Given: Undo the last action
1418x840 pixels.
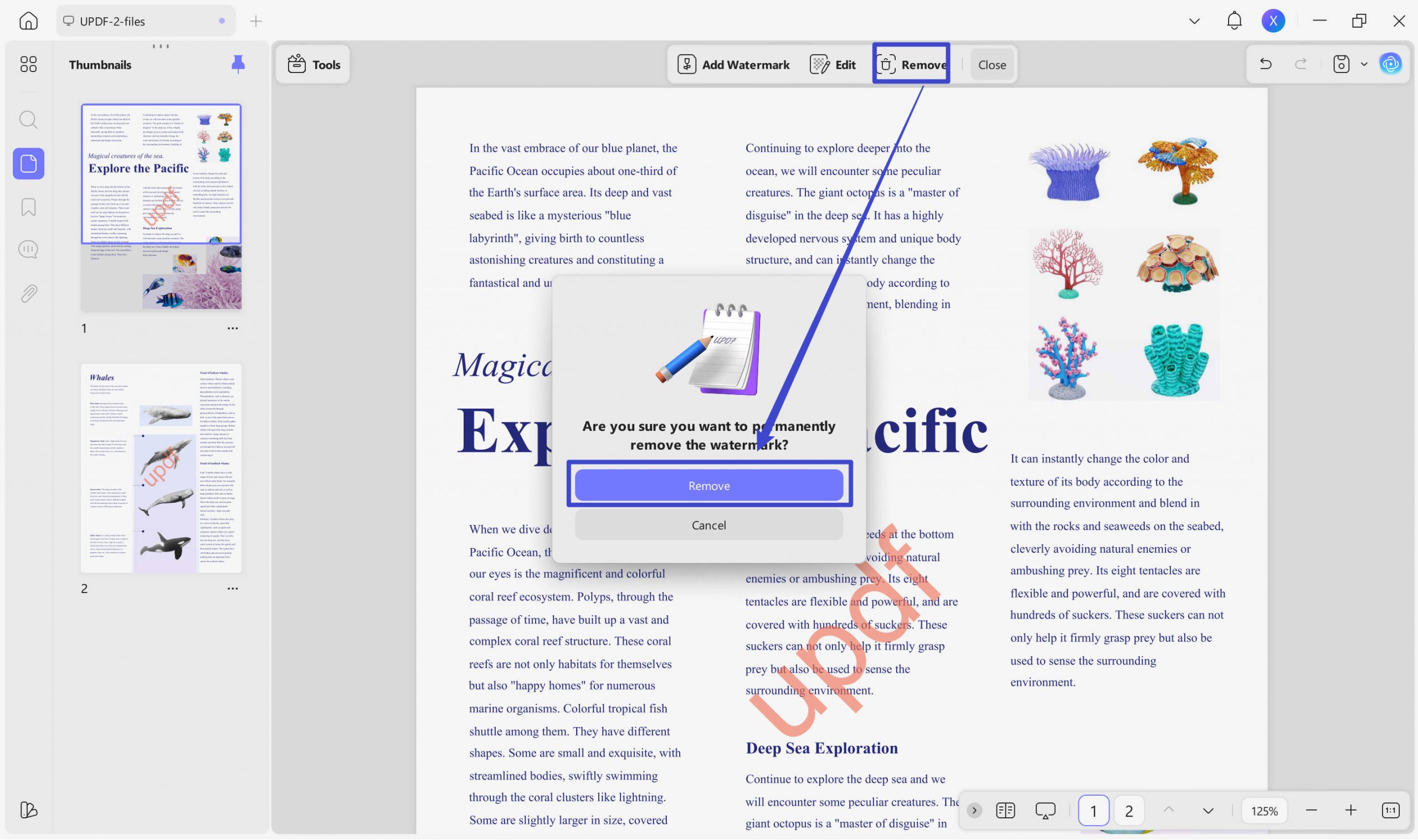Looking at the screenshot, I should 1266,64.
